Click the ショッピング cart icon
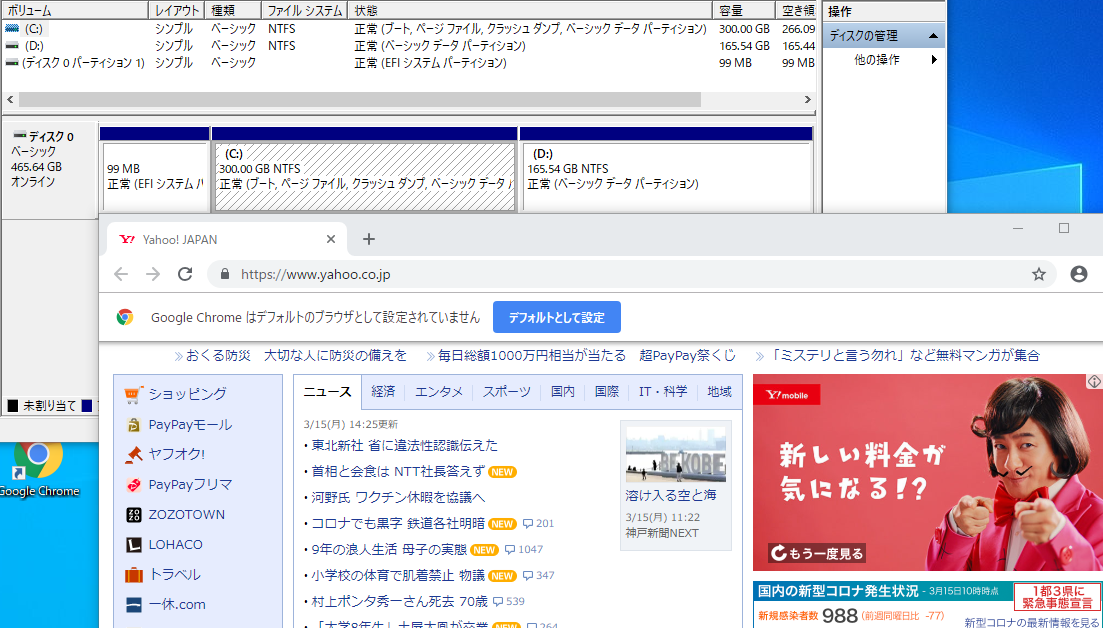Viewport: 1103px width, 628px height. point(134,395)
